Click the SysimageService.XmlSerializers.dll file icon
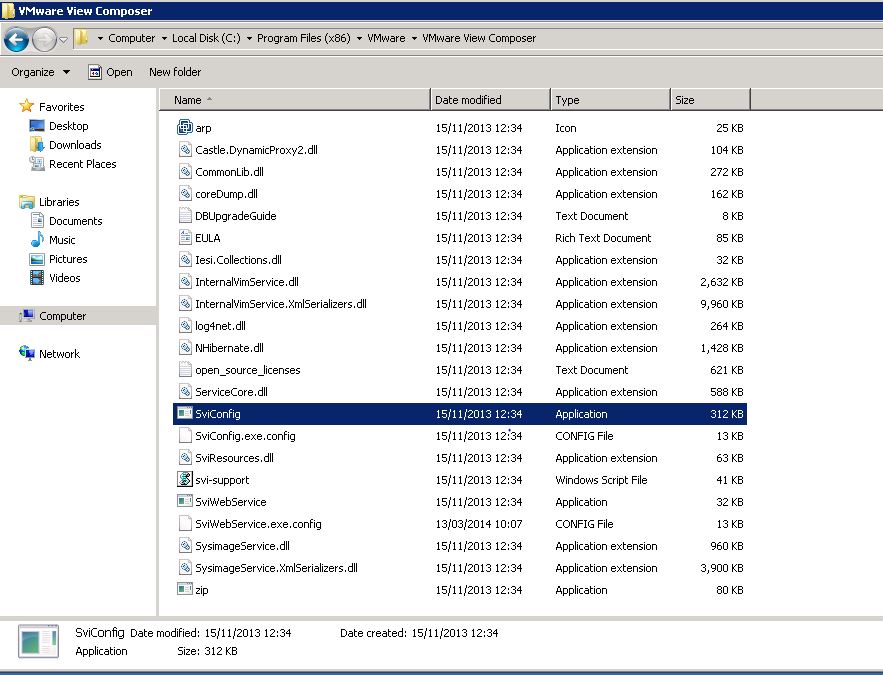 click(185, 567)
